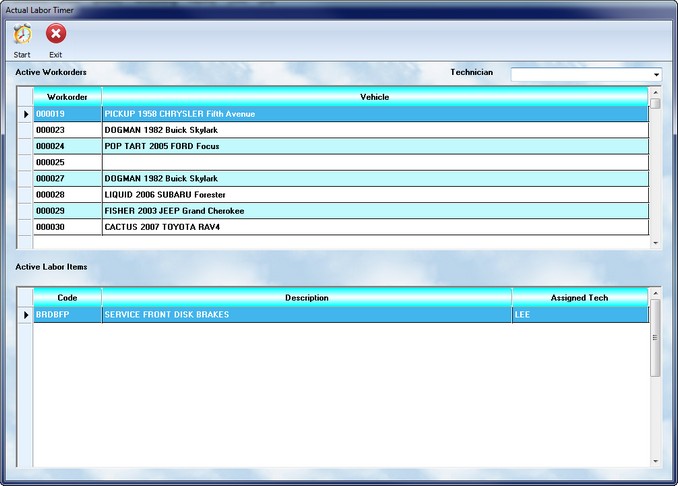Sort by the Code column header

click(67, 297)
